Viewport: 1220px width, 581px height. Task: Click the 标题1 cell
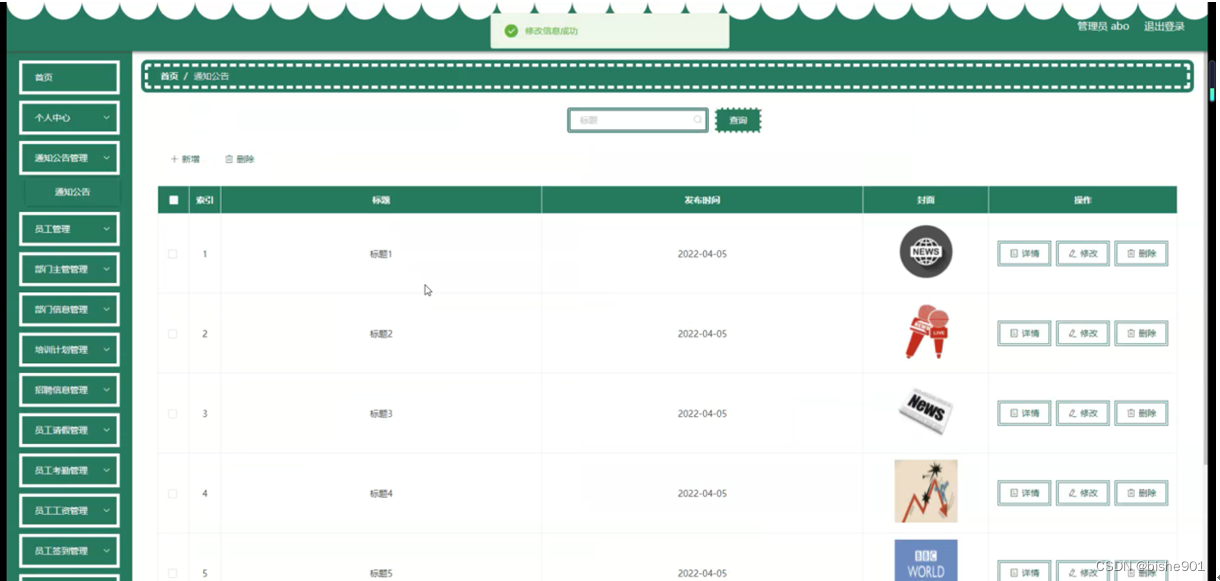(x=381, y=254)
